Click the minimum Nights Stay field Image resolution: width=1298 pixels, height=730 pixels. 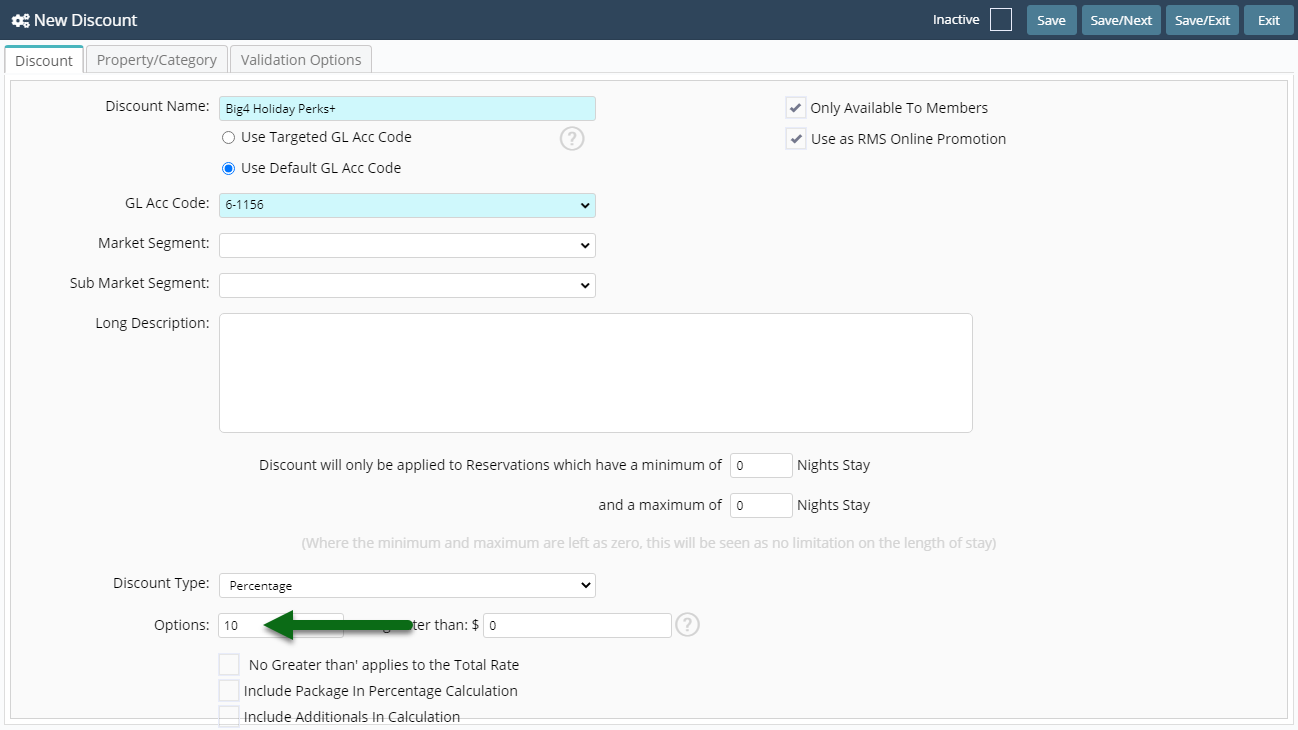[x=761, y=465]
